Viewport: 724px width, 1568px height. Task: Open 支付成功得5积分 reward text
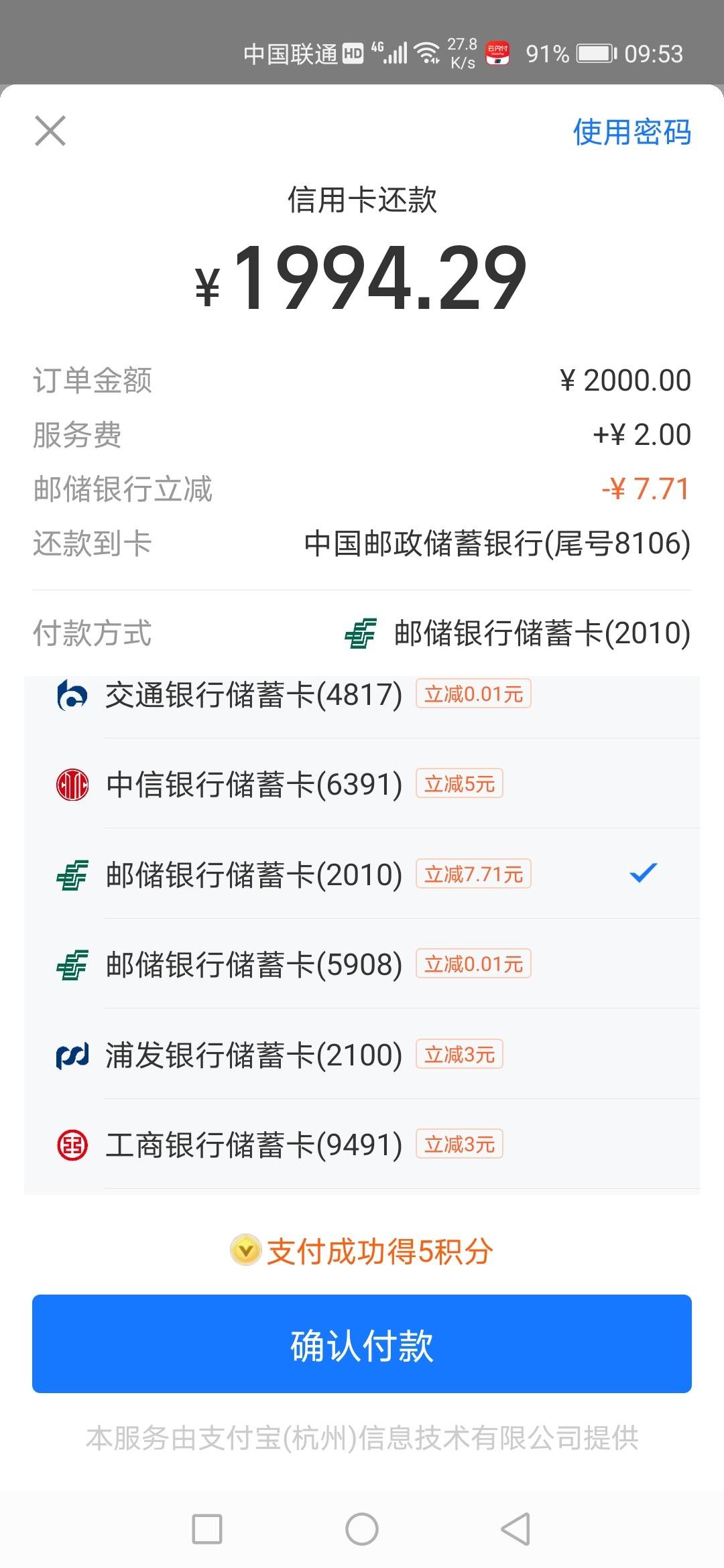click(379, 1251)
